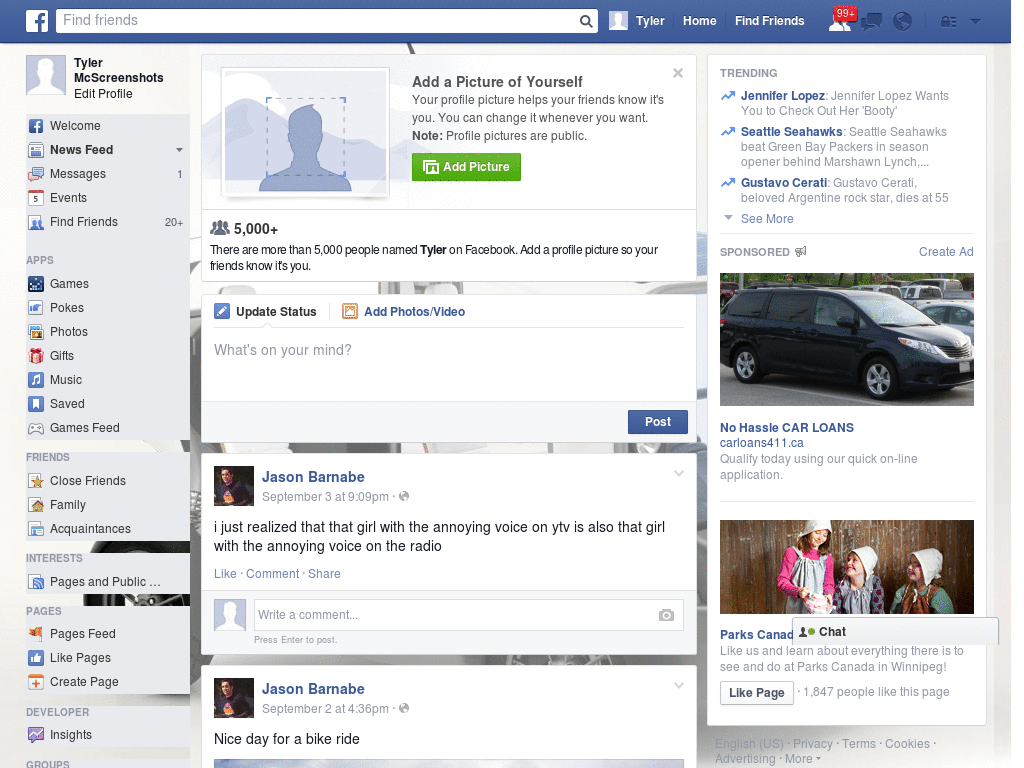Click the Pages and Public icon

click(x=36, y=582)
